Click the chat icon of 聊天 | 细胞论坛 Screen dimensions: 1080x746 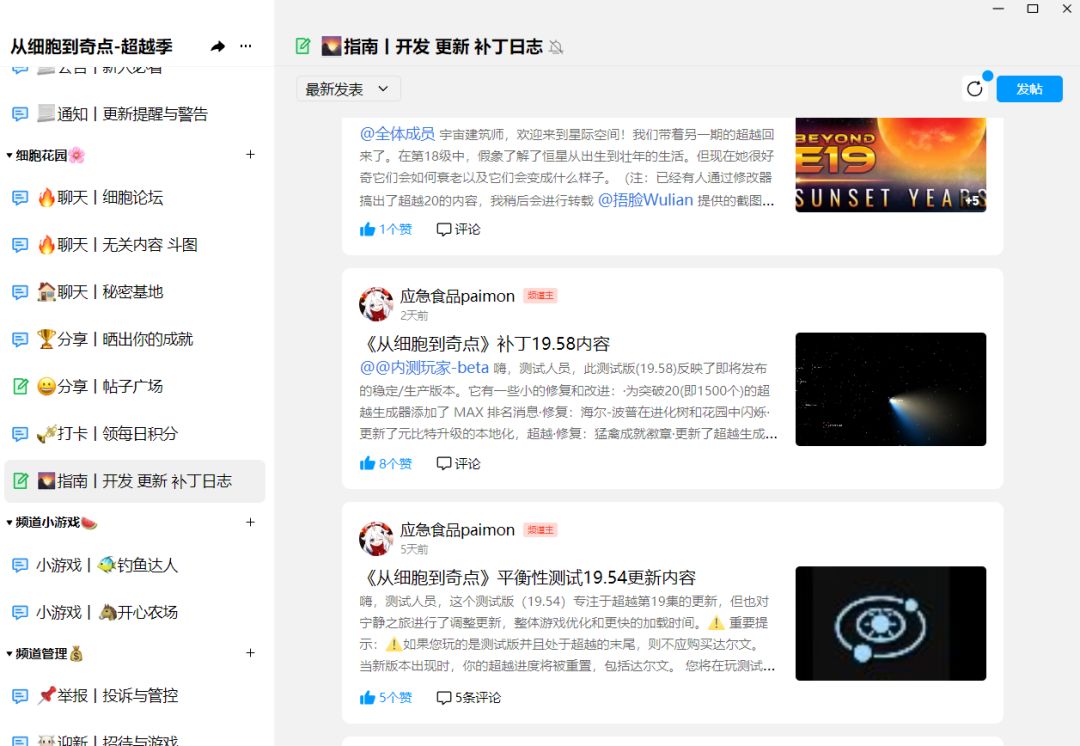(20, 198)
